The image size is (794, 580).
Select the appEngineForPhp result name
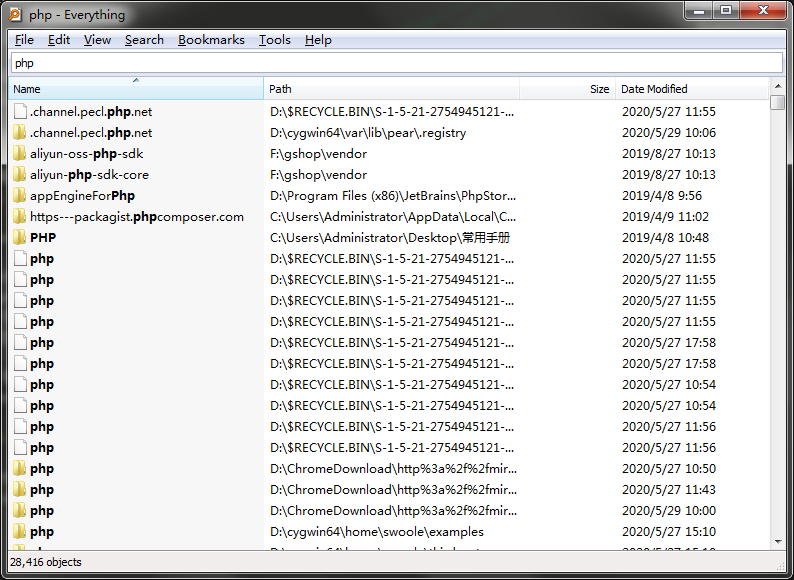coord(83,196)
